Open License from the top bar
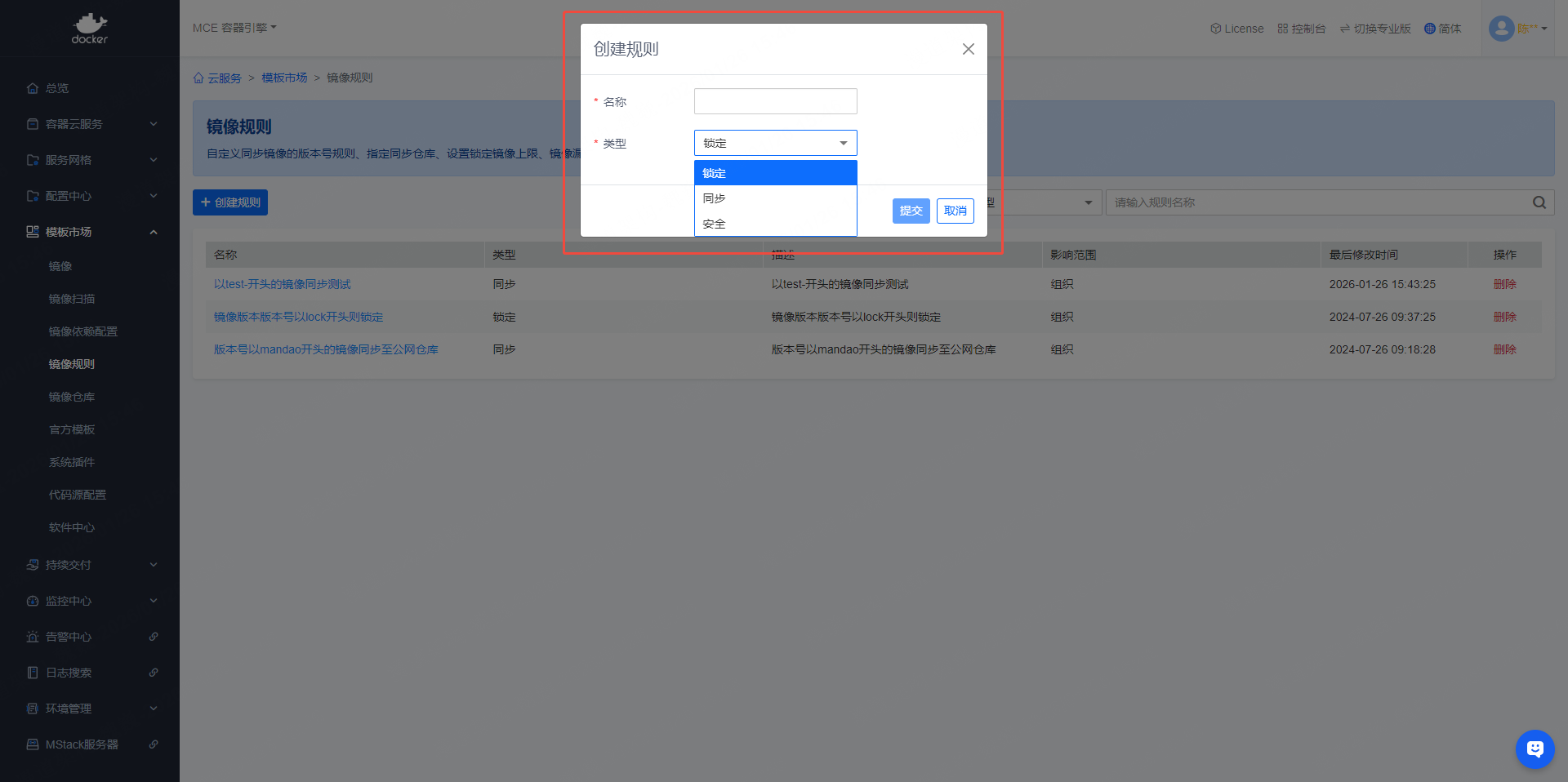1568x782 pixels. point(1236,29)
